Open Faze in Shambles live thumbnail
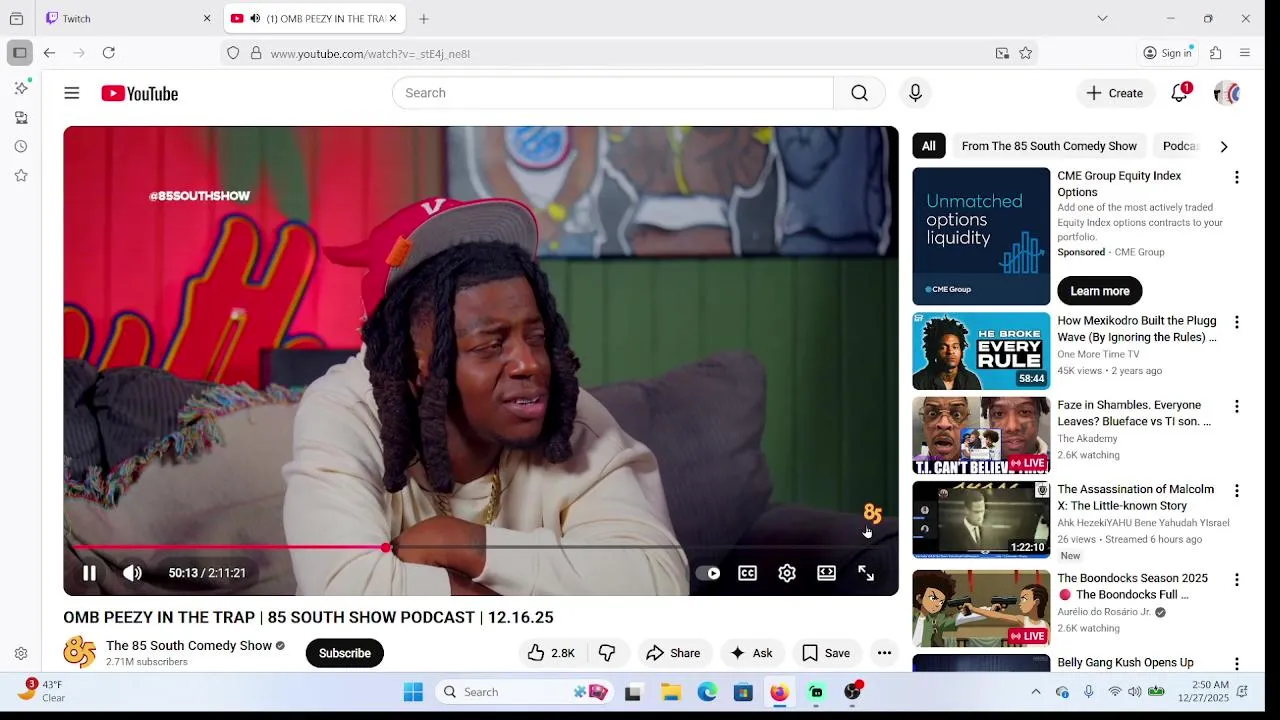This screenshot has height=720, width=1280. click(x=981, y=435)
